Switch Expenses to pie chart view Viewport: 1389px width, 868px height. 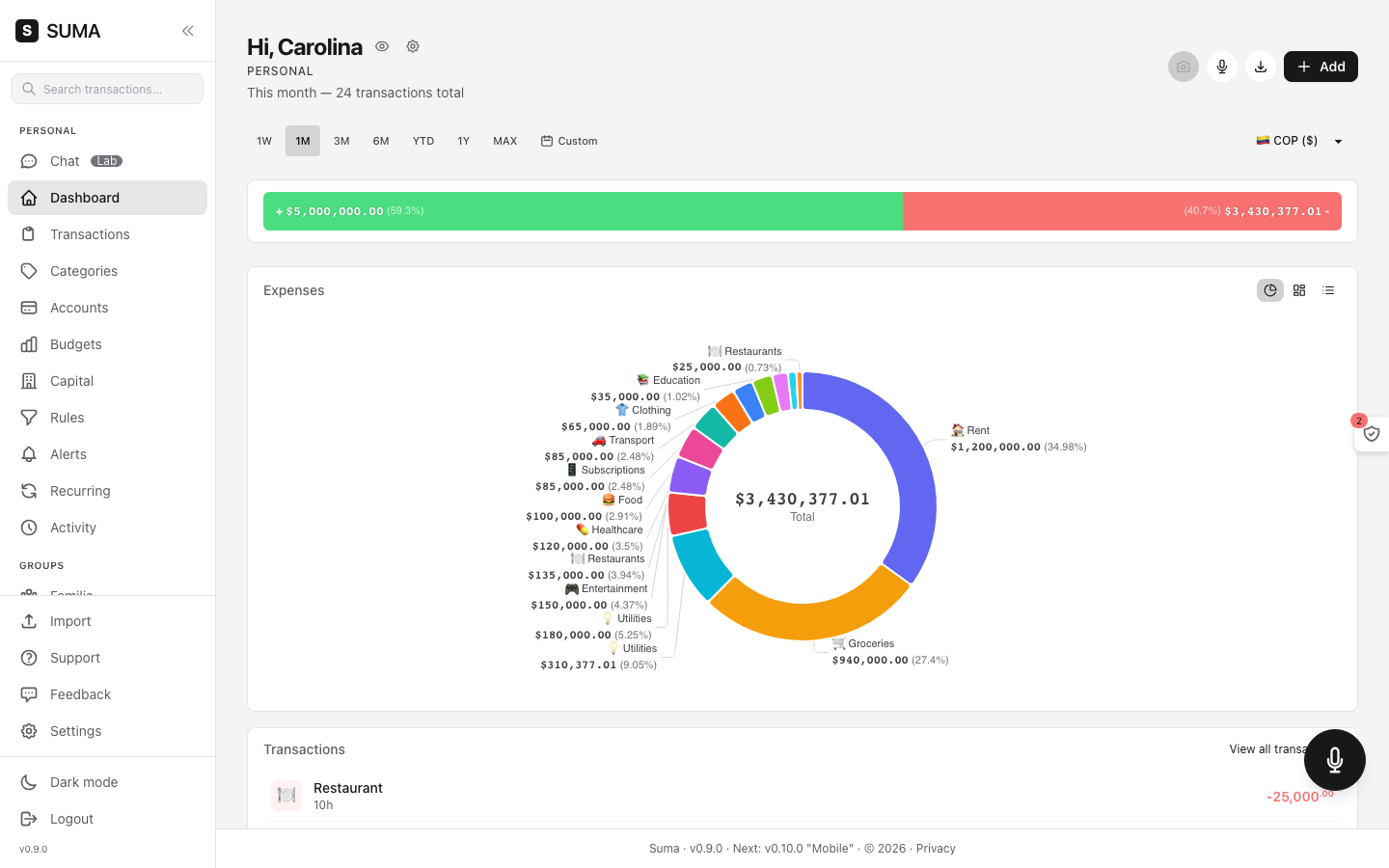coord(1270,290)
